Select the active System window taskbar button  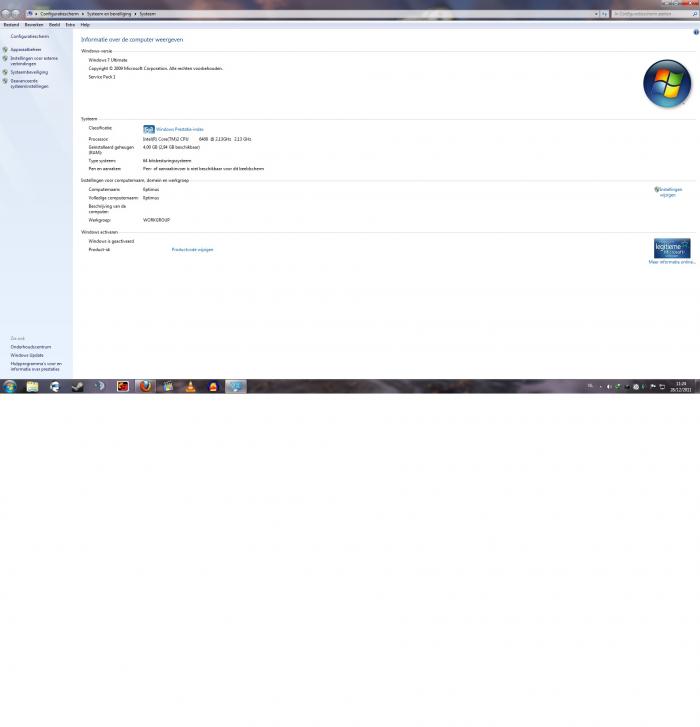click(x=236, y=386)
